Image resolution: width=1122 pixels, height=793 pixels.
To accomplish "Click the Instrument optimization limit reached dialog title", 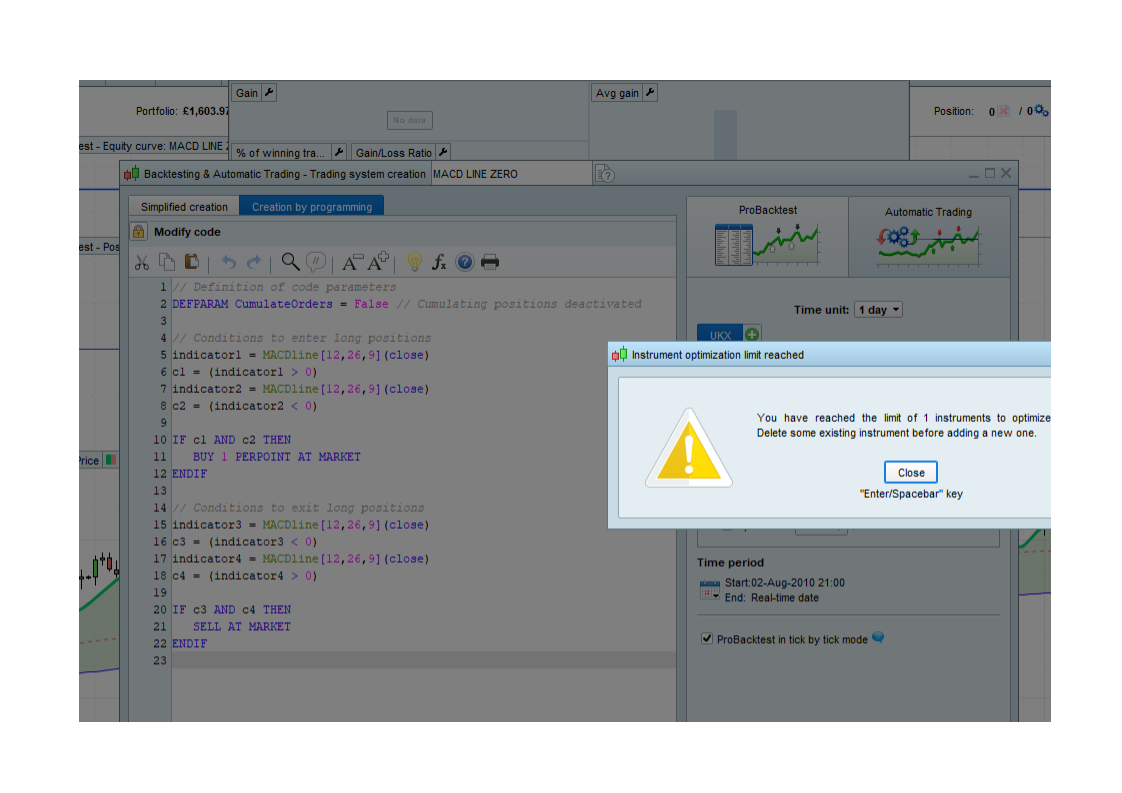I will [x=717, y=355].
